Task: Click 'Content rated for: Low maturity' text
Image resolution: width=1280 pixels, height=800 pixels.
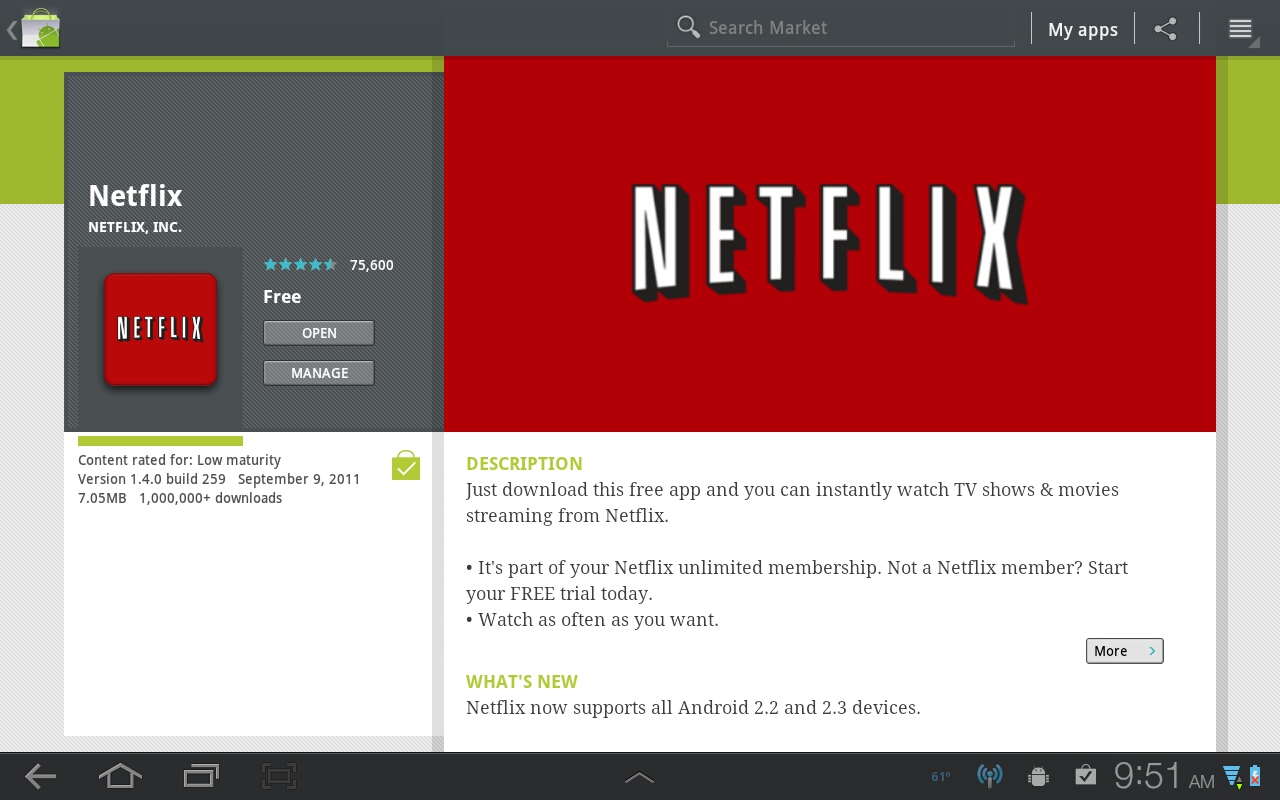Action: tap(179, 460)
